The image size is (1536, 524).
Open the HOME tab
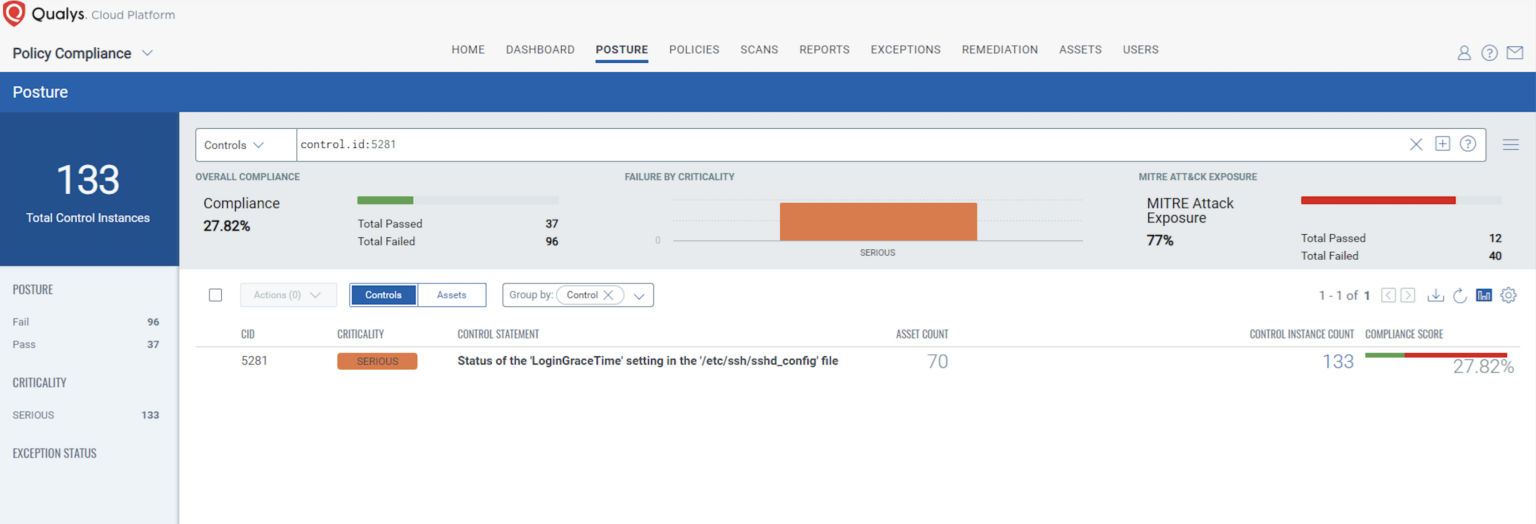[x=468, y=49]
